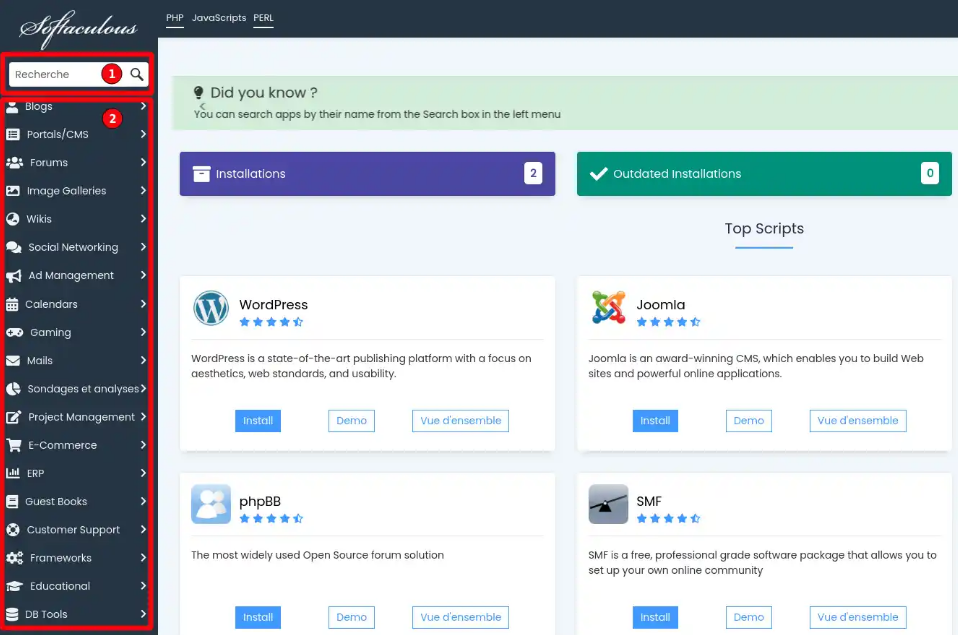Open phpBB Vue d'ensemble link
Viewport: 958px width, 635px height.
(460, 617)
